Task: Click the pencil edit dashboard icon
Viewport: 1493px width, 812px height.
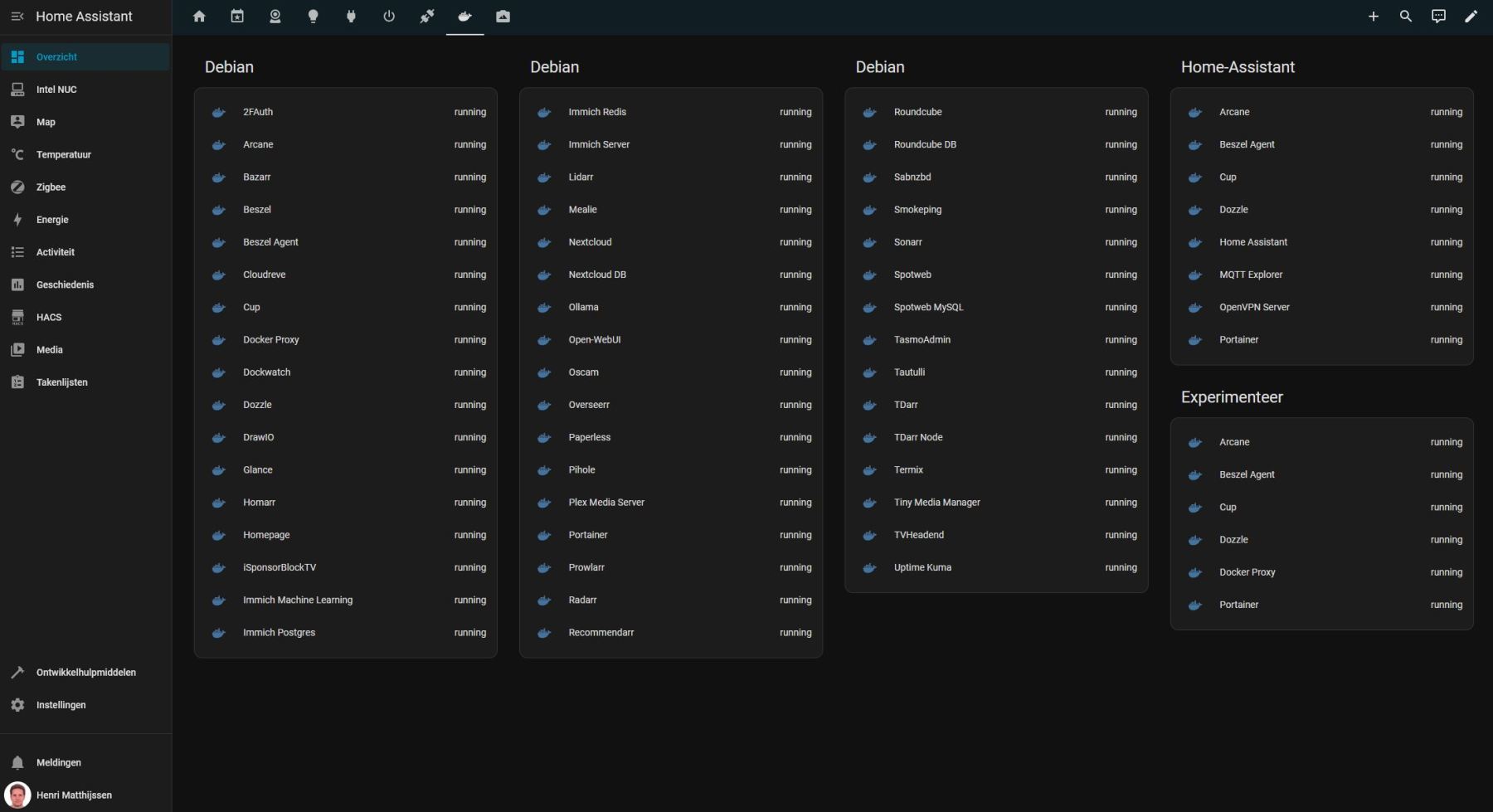Action: (1471, 17)
